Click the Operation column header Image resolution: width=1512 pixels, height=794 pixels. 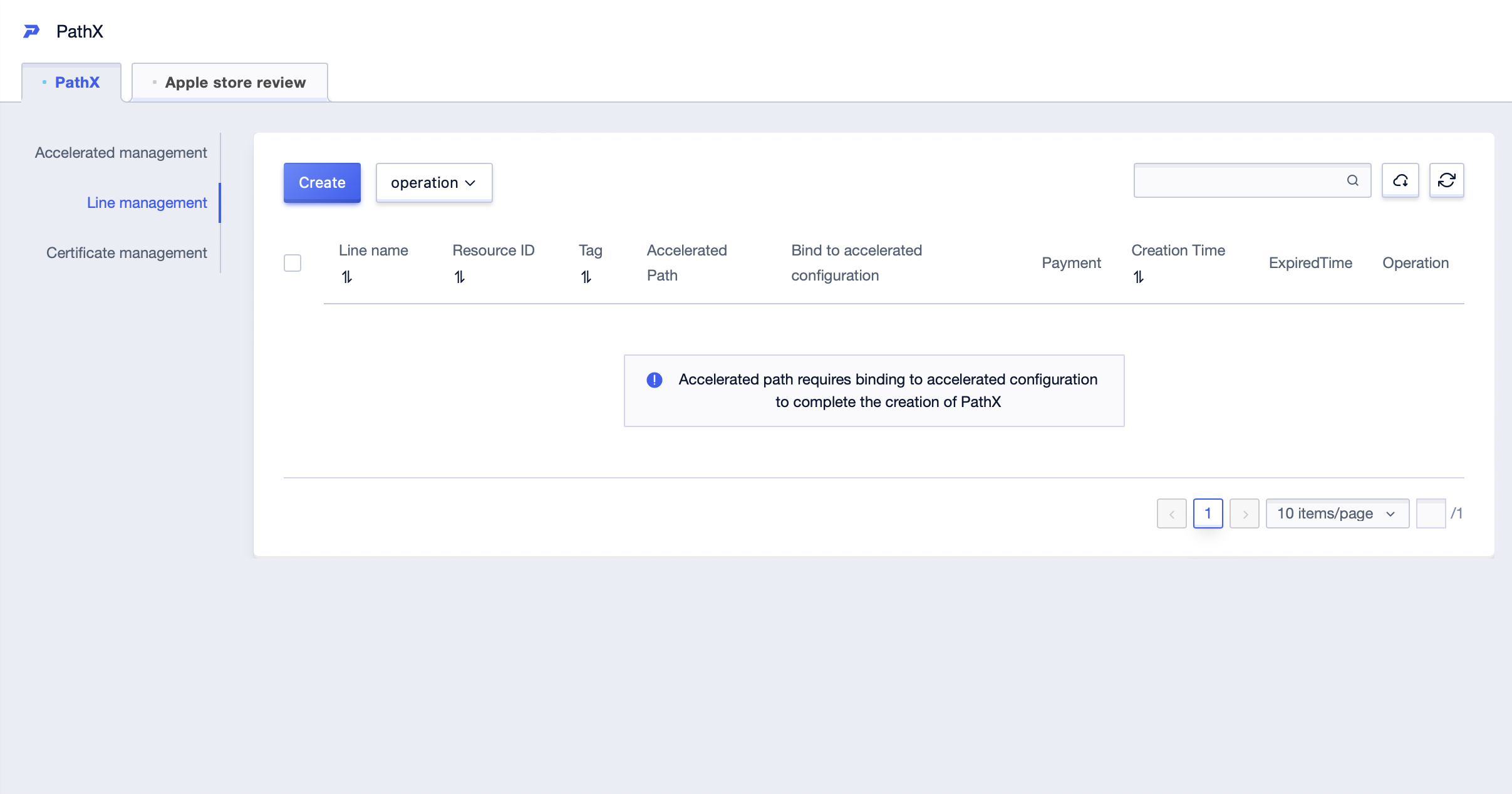[x=1416, y=263]
